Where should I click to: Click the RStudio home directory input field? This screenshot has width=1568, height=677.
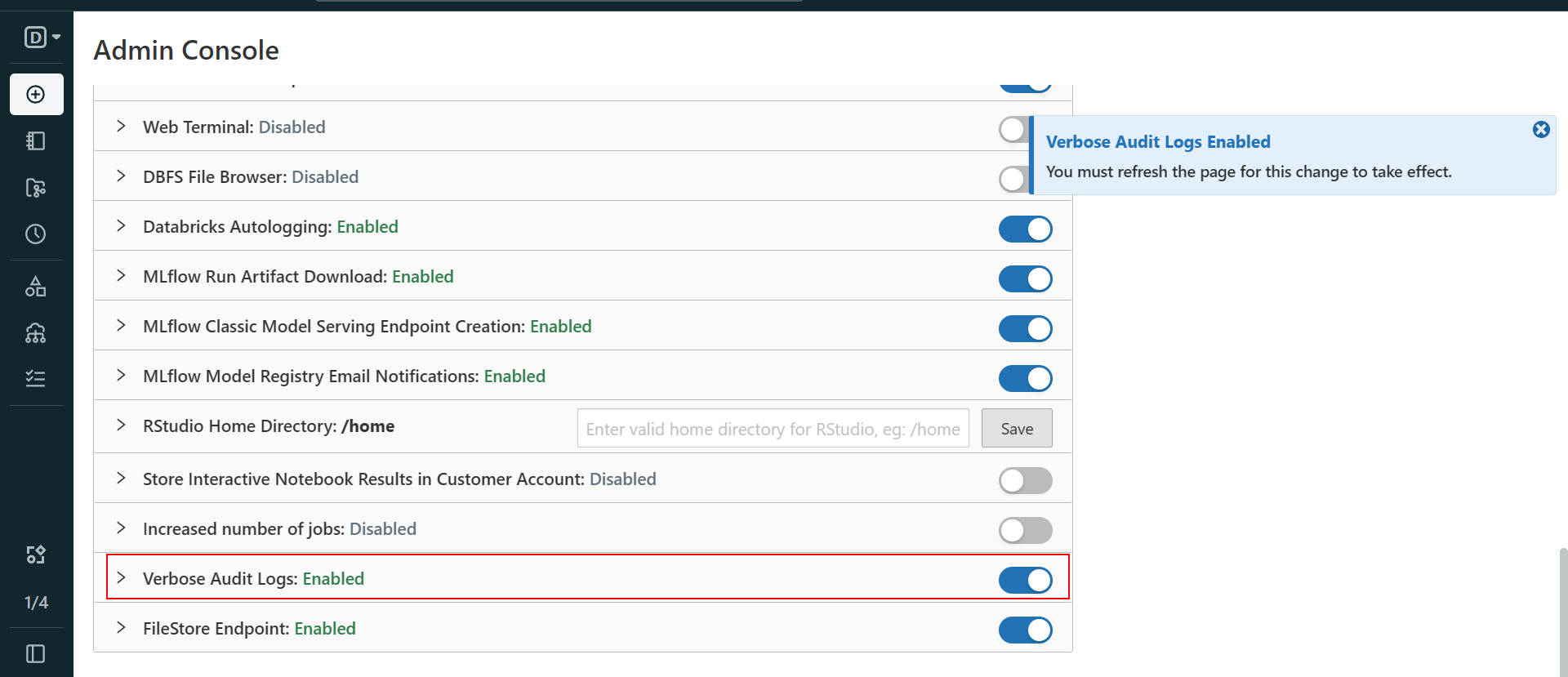click(x=772, y=428)
